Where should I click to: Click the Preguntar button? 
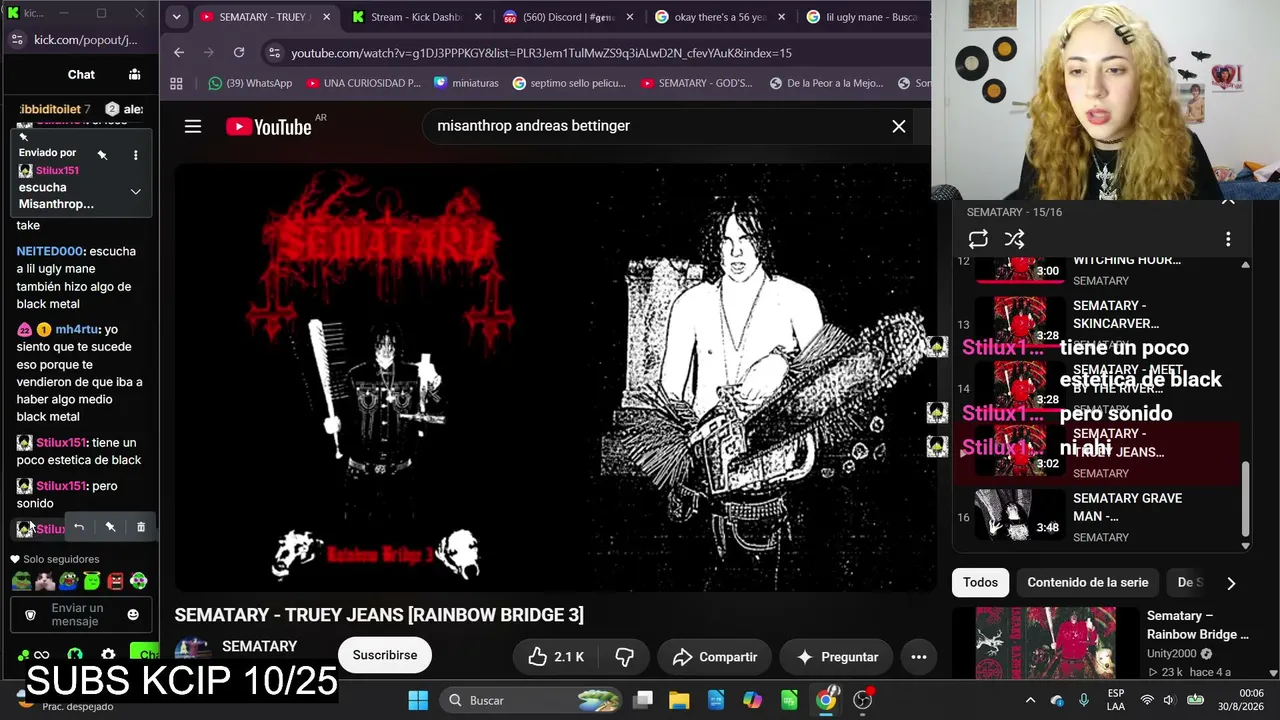[x=836, y=657]
